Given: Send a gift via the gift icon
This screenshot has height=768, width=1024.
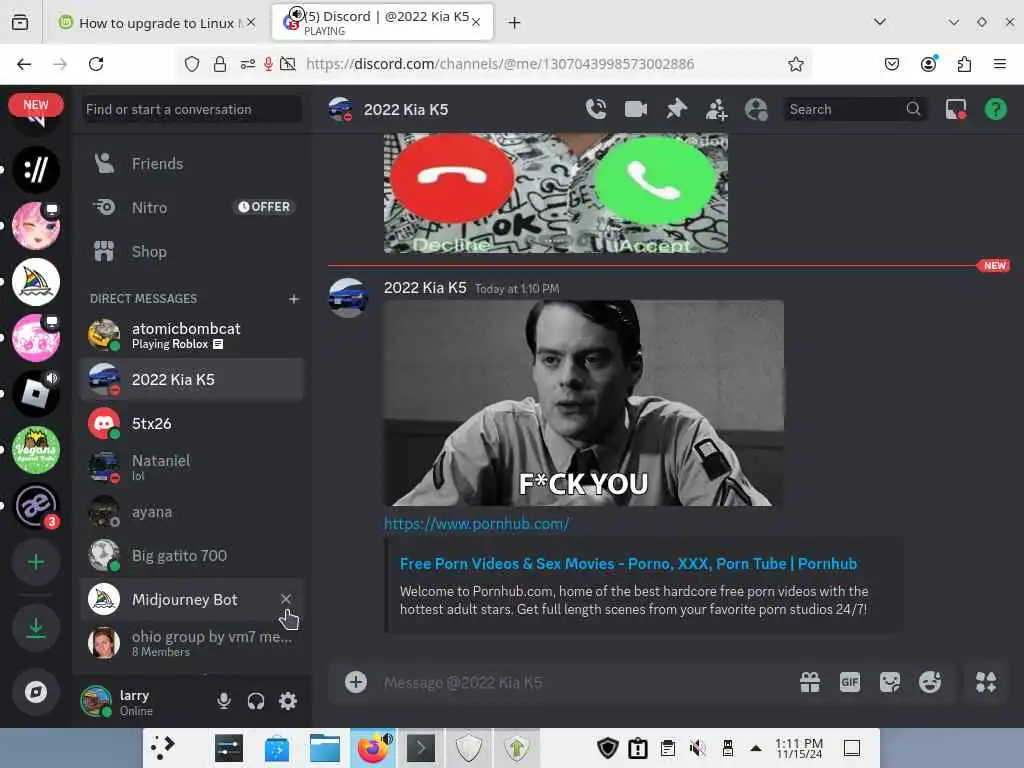Looking at the screenshot, I should tap(810, 682).
